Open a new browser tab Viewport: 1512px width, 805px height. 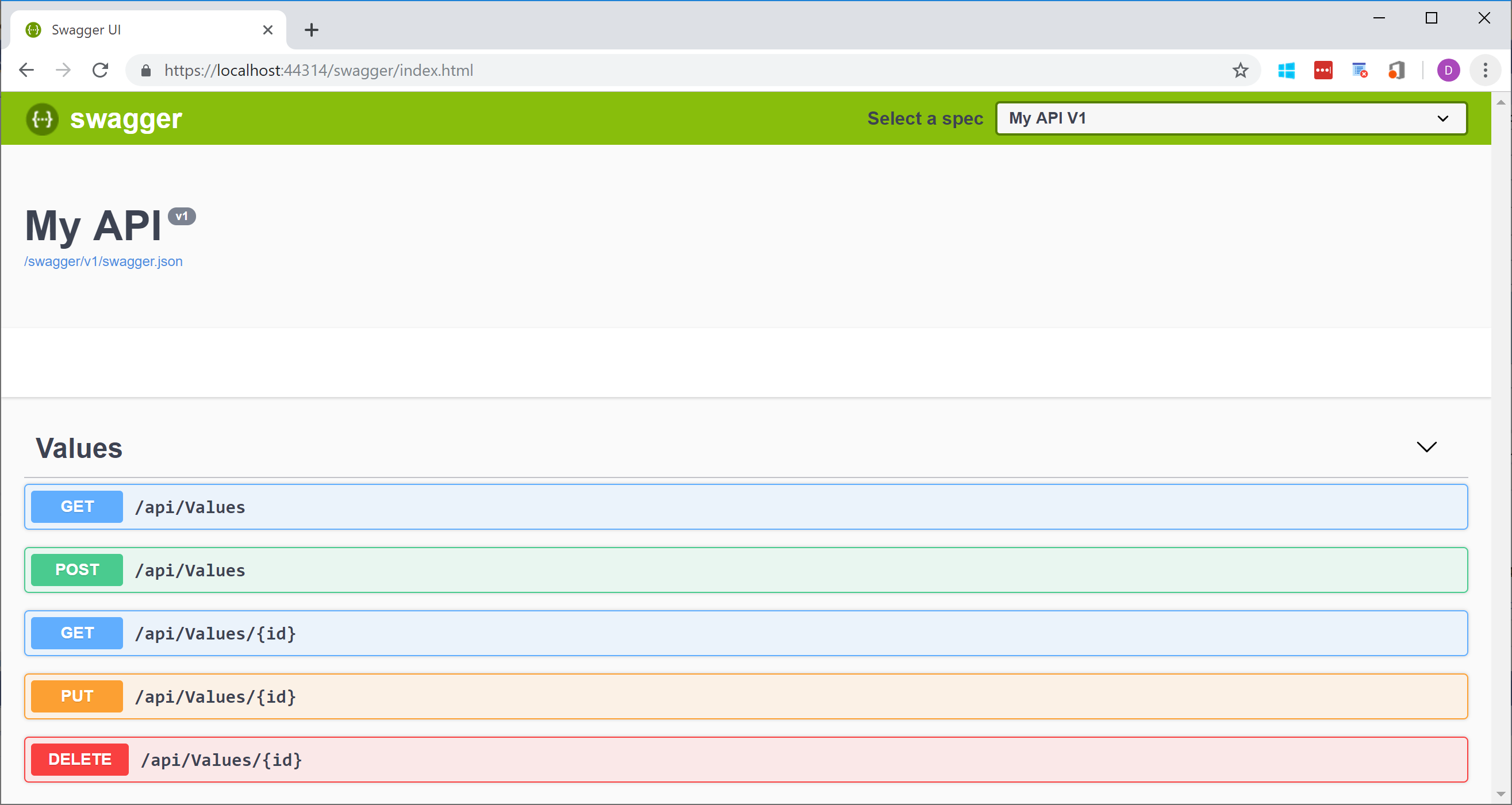tap(312, 30)
